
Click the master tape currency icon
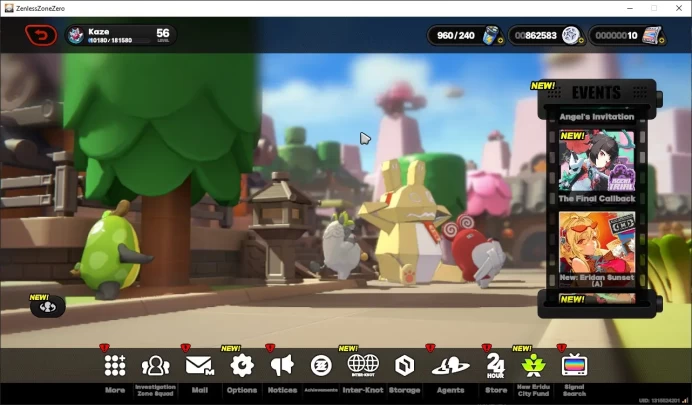(x=652, y=35)
